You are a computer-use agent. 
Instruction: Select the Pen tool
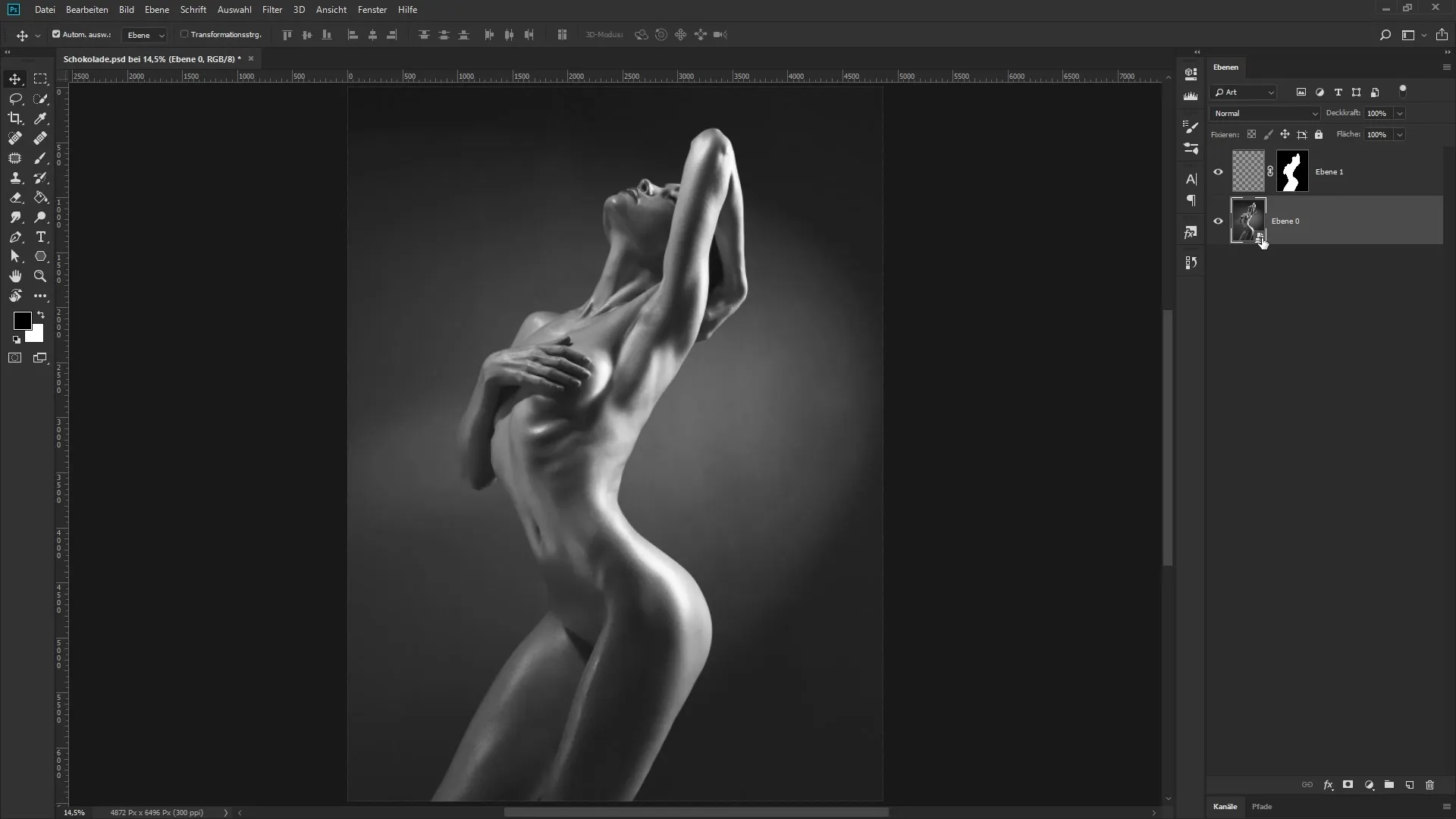click(15, 237)
